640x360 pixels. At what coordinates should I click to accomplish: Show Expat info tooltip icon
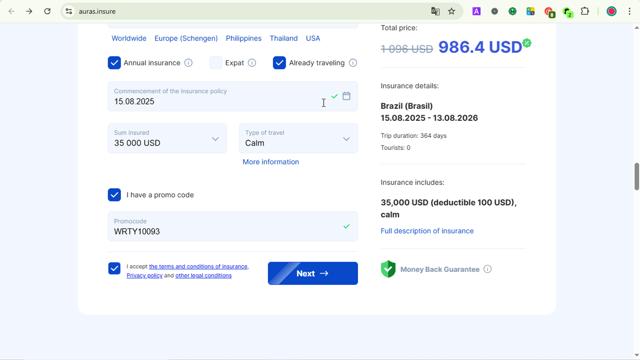click(252, 63)
